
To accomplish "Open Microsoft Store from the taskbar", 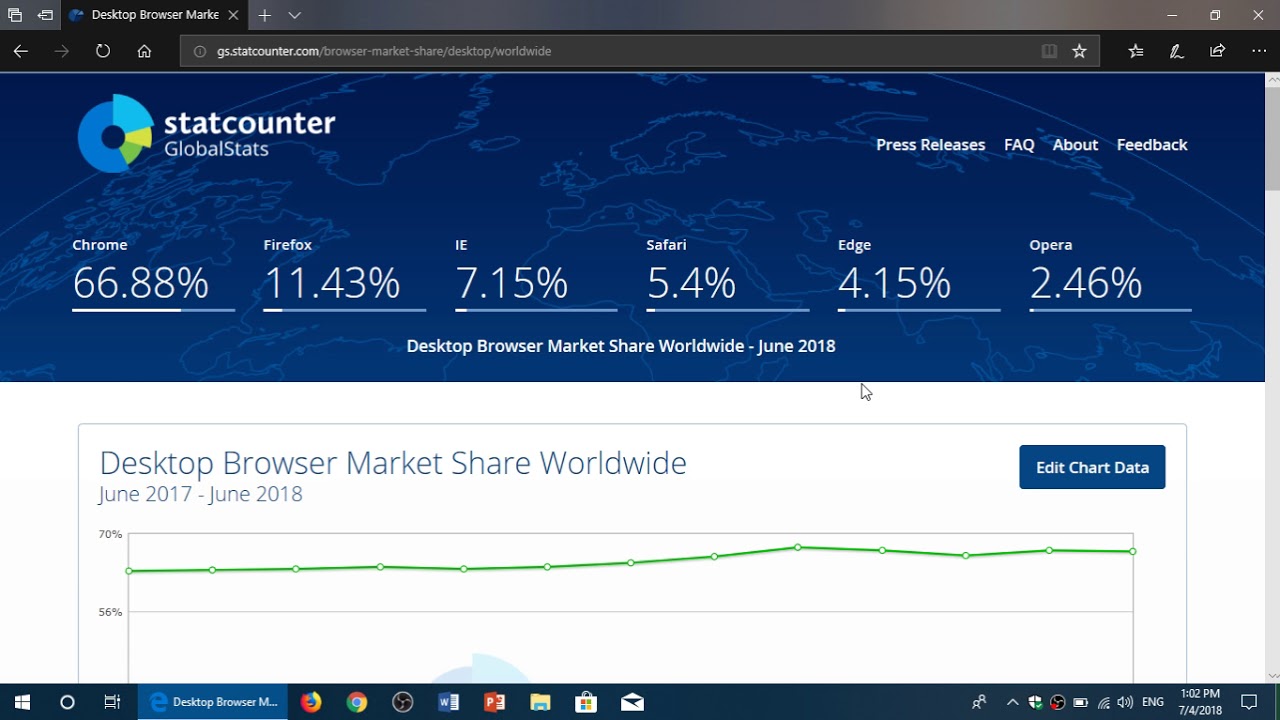I will click(587, 702).
